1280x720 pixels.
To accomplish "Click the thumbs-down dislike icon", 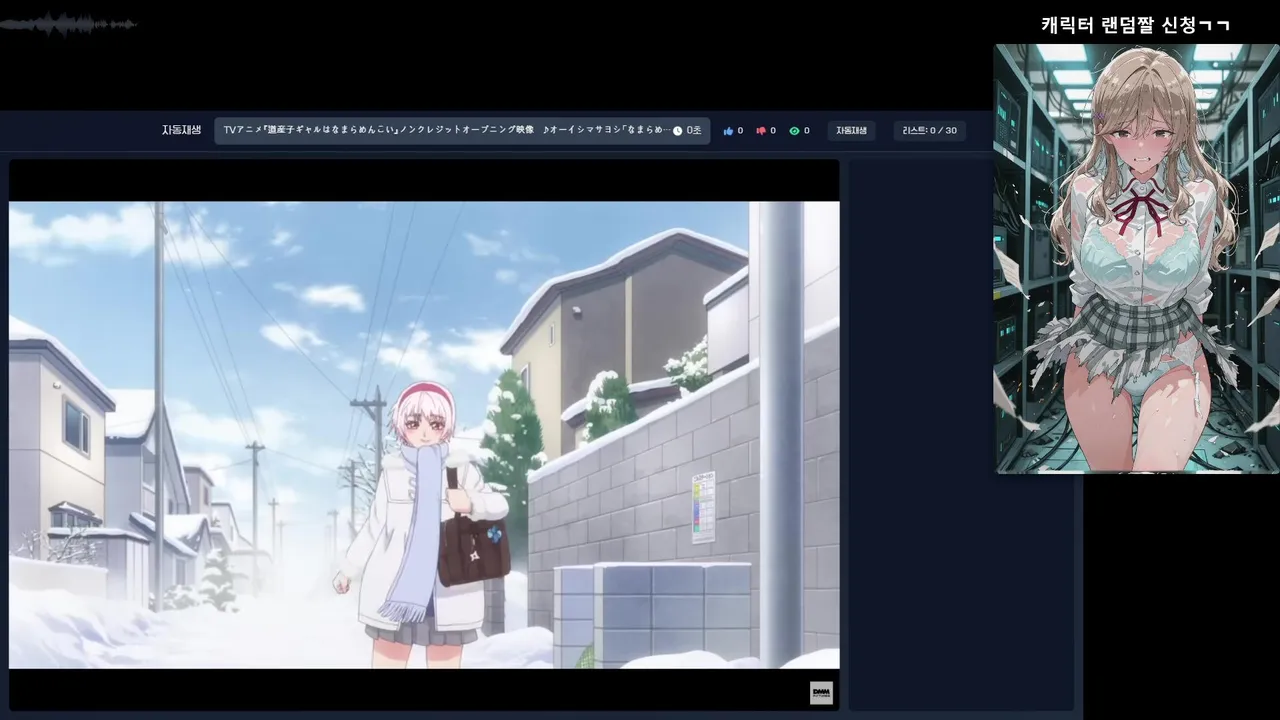I will click(761, 131).
